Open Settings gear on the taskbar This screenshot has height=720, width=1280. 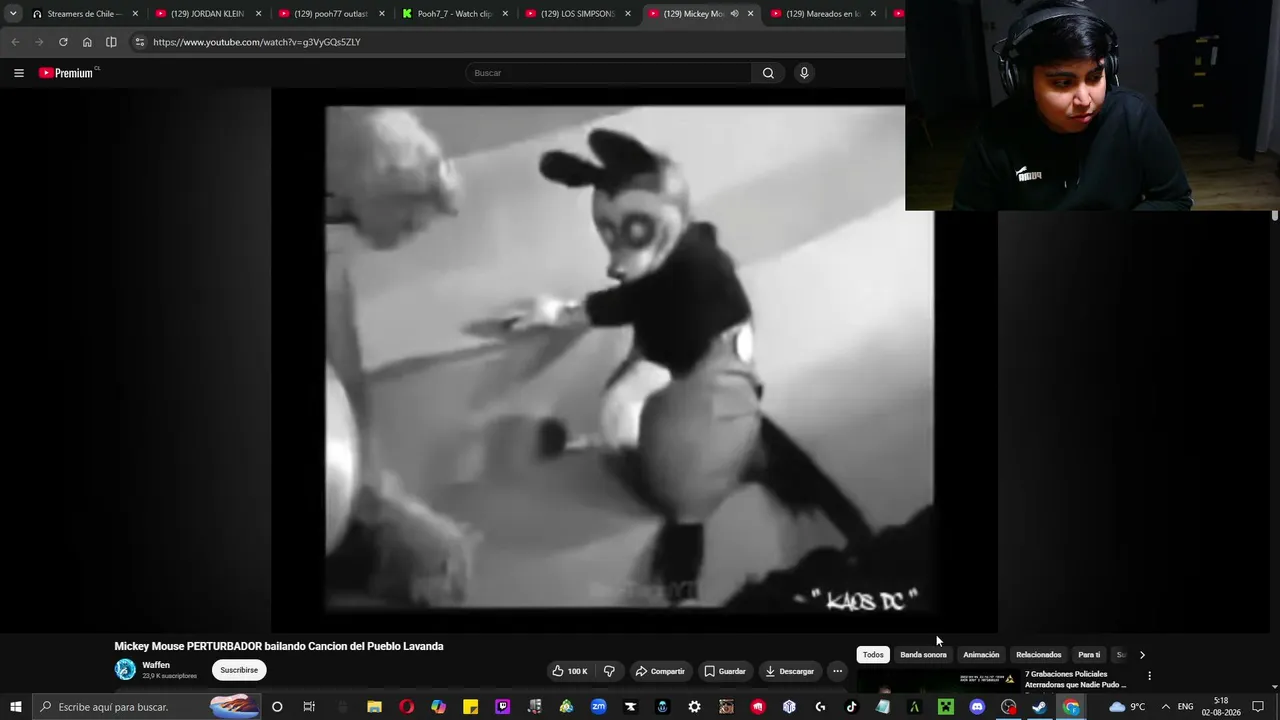point(694,707)
